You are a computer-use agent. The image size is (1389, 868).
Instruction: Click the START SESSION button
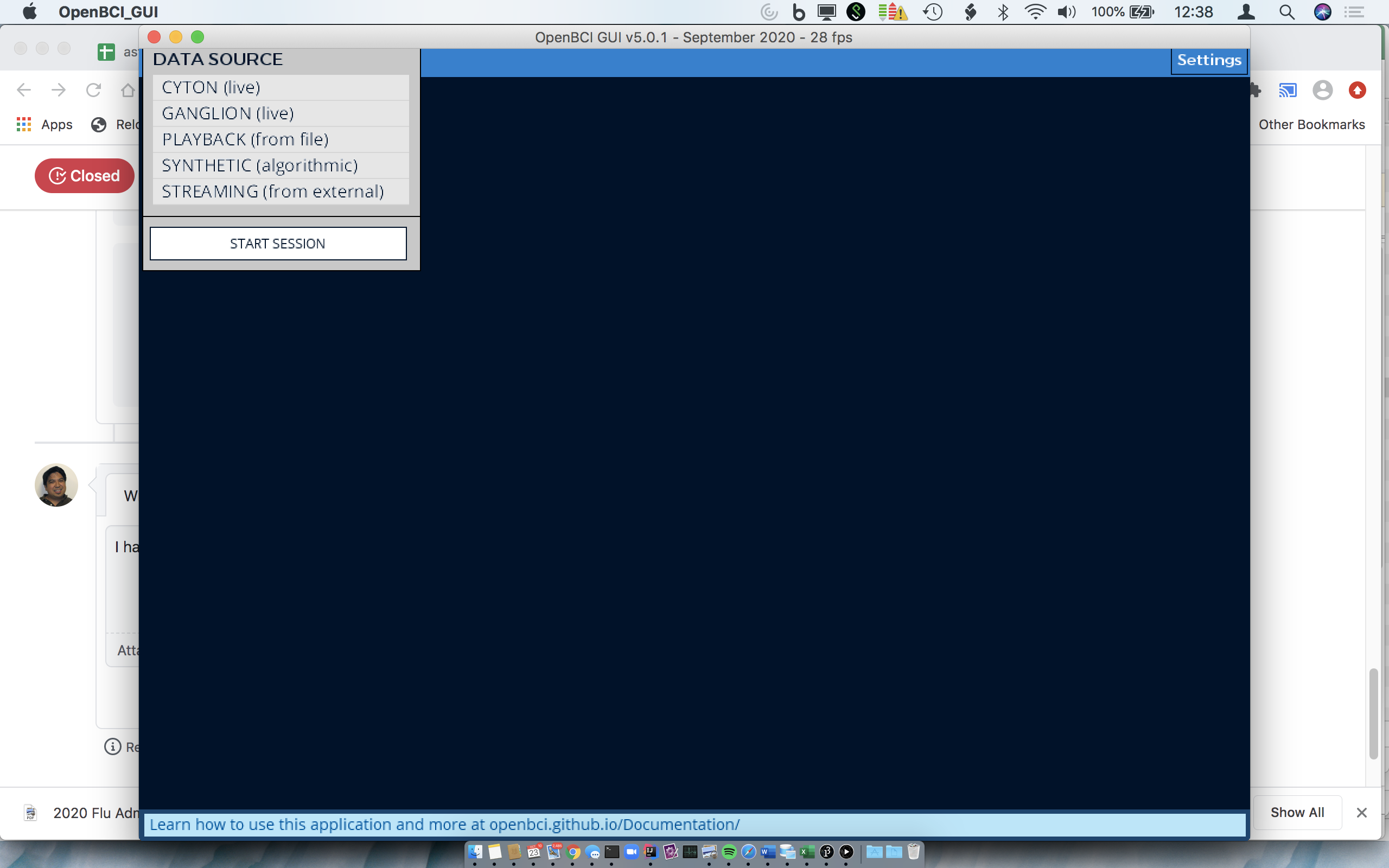tap(278, 244)
